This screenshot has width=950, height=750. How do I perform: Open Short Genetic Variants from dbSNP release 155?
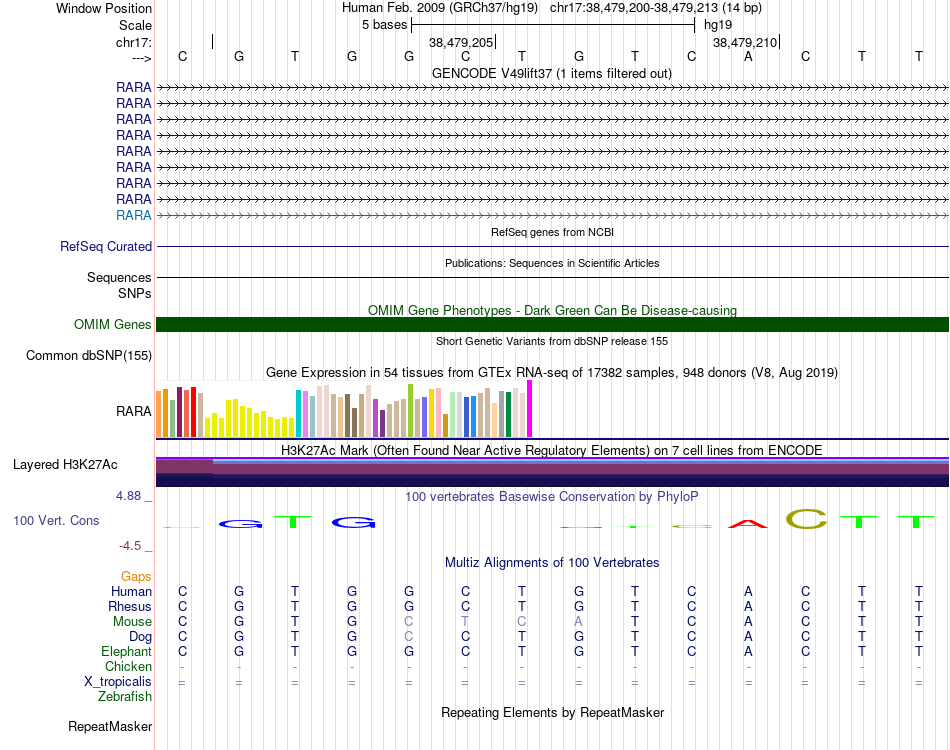[x=552, y=341]
